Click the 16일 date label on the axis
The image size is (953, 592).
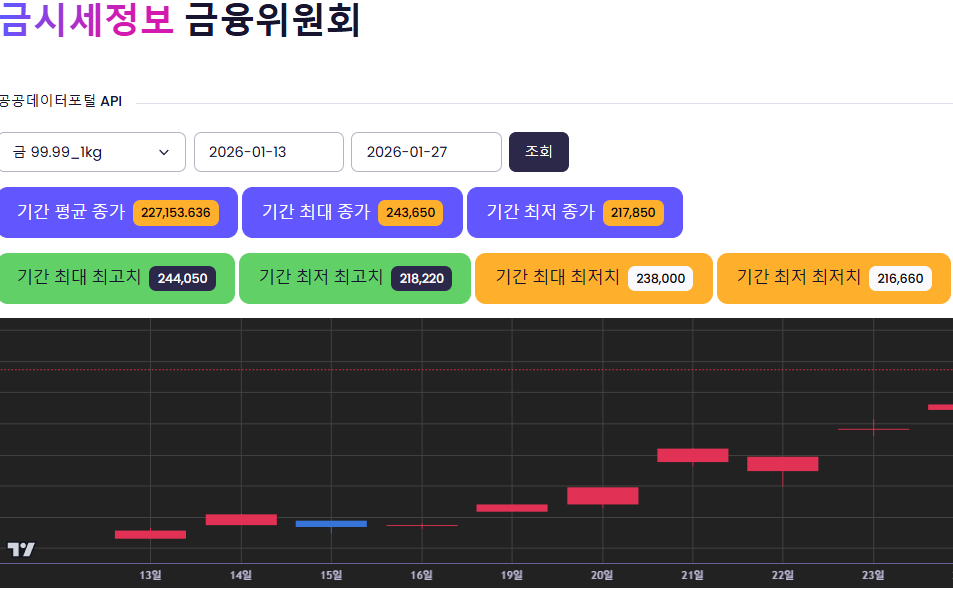point(421,575)
